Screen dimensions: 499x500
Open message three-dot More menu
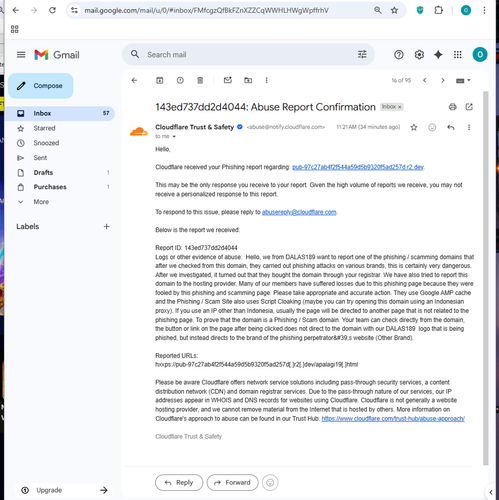[x=469, y=127]
